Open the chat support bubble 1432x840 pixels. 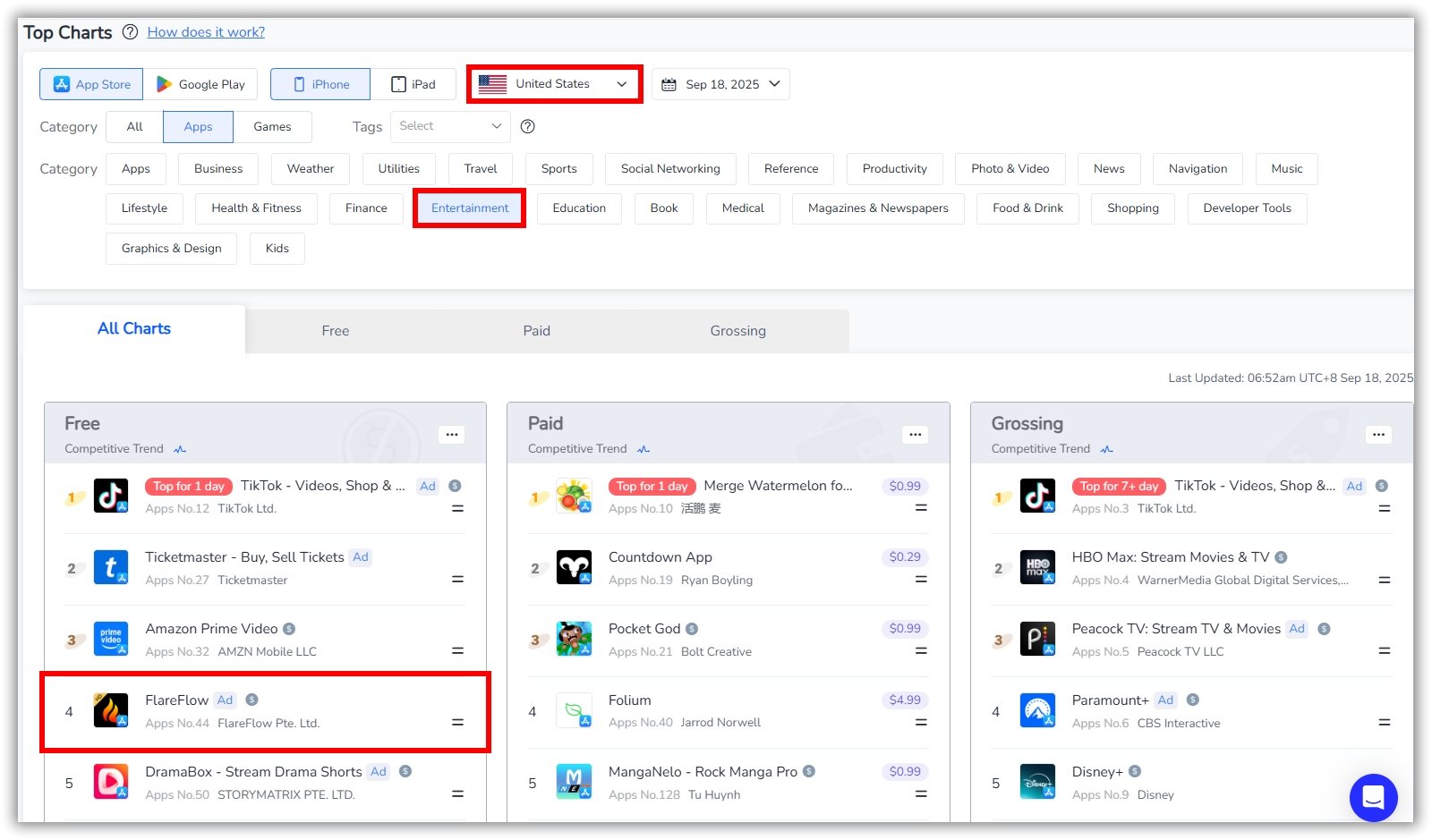[x=1373, y=797]
